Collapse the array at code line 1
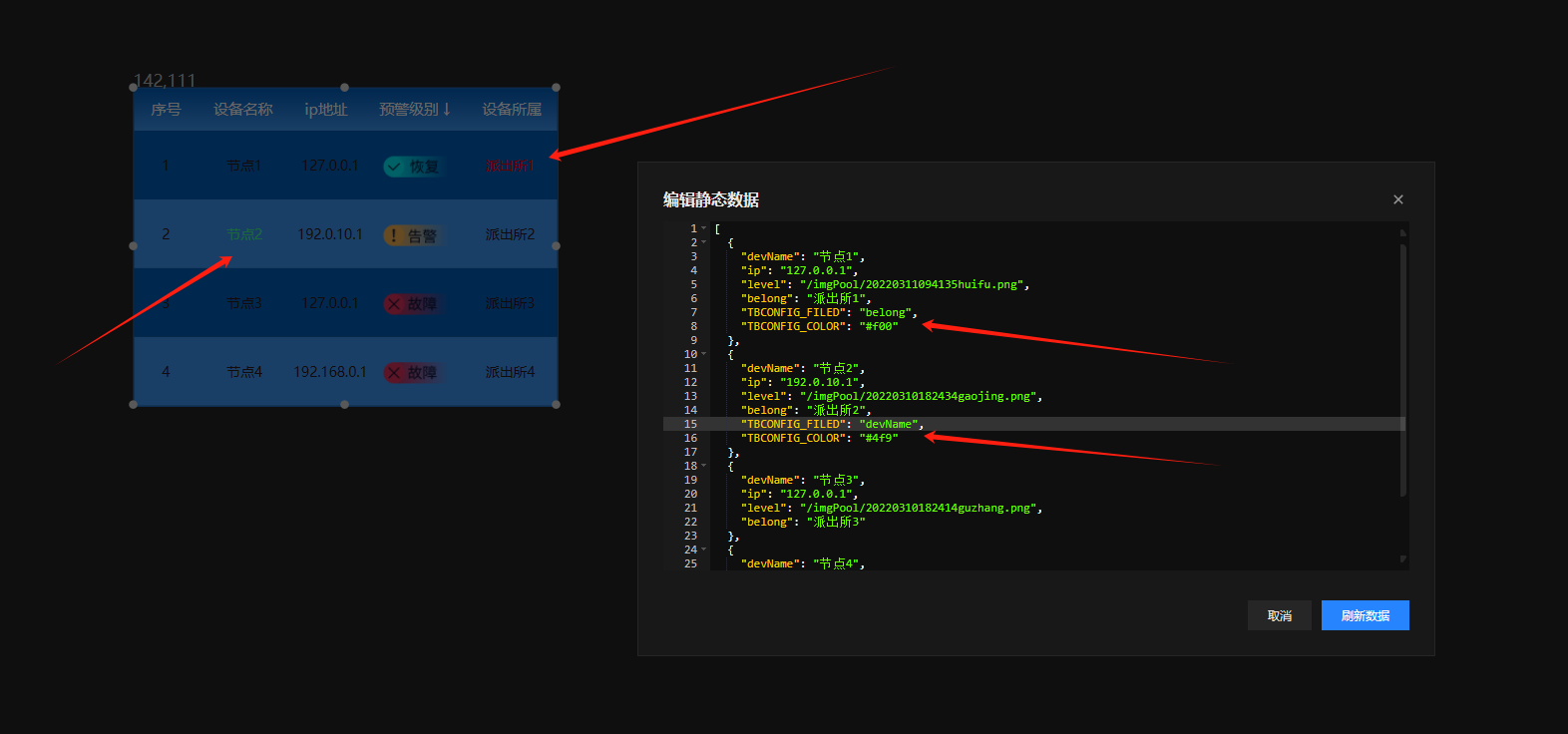The height and width of the screenshot is (734, 1568). tap(704, 228)
